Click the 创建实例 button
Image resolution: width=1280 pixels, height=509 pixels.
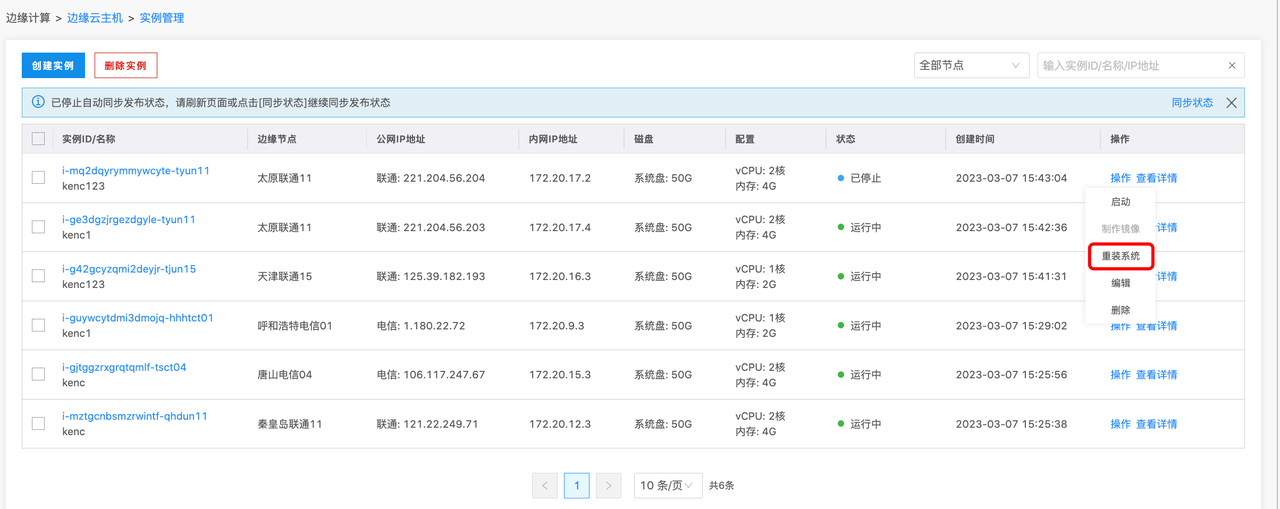53,66
